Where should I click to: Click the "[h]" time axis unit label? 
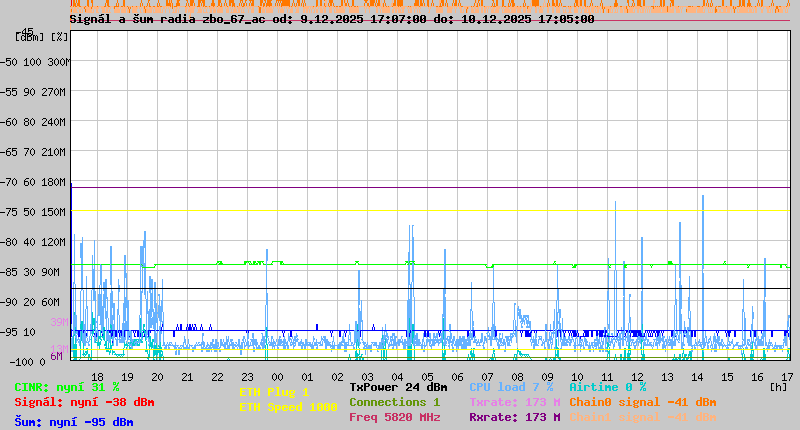pyautogui.click(x=778, y=387)
